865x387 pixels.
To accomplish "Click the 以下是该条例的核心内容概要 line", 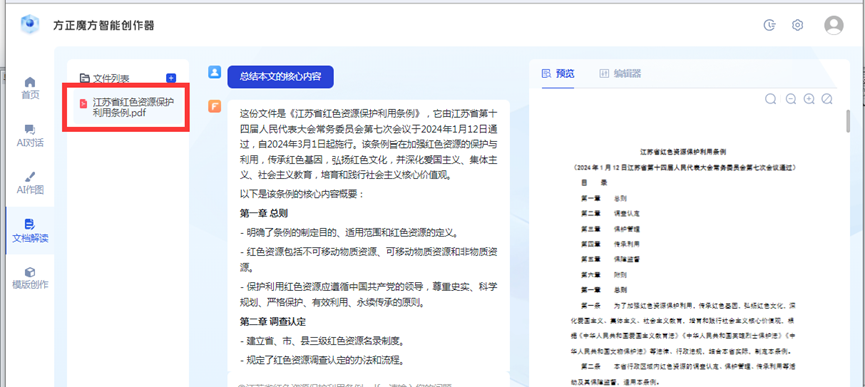I will 302,195.
